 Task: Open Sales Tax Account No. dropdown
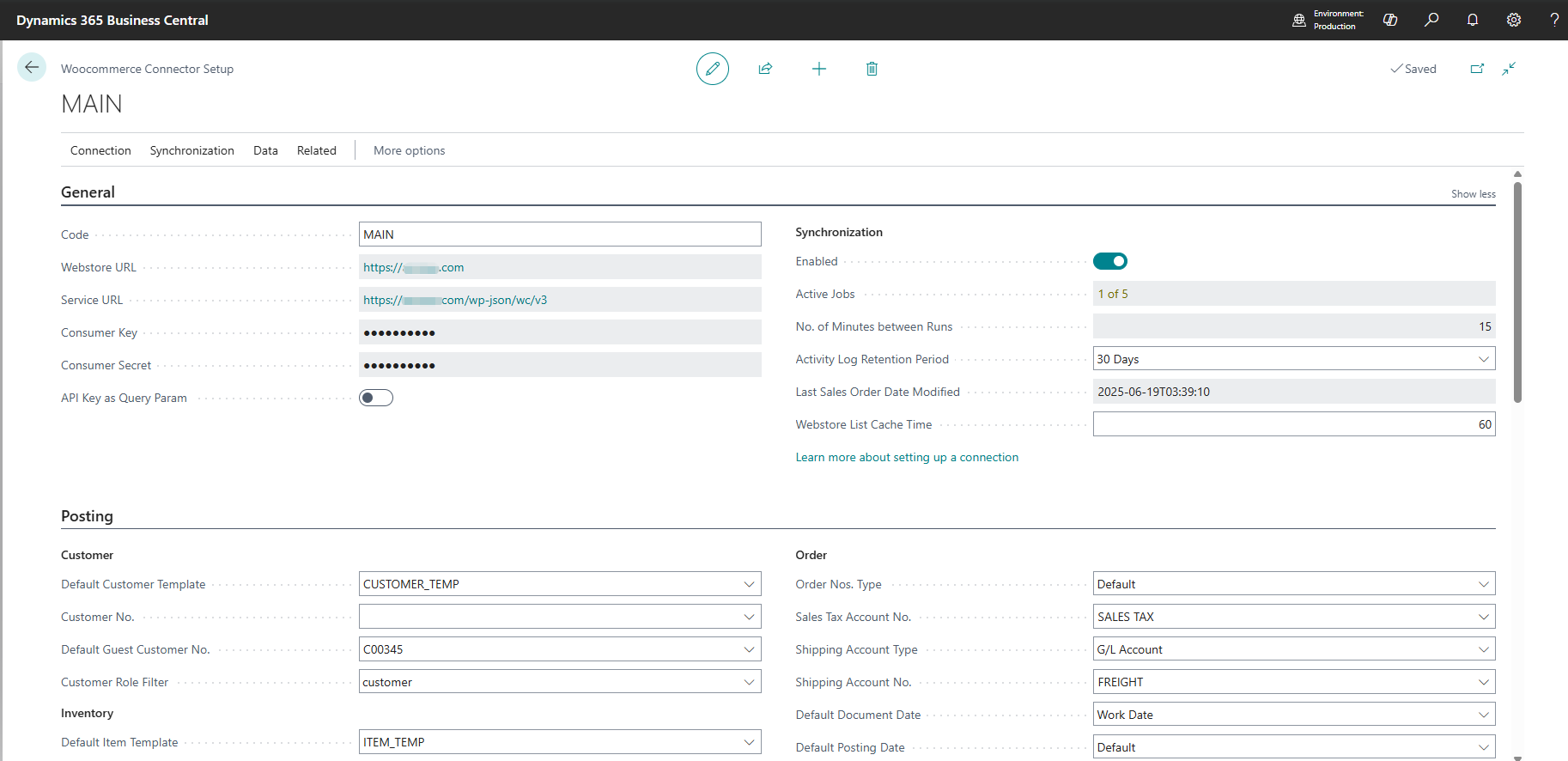(1483, 617)
